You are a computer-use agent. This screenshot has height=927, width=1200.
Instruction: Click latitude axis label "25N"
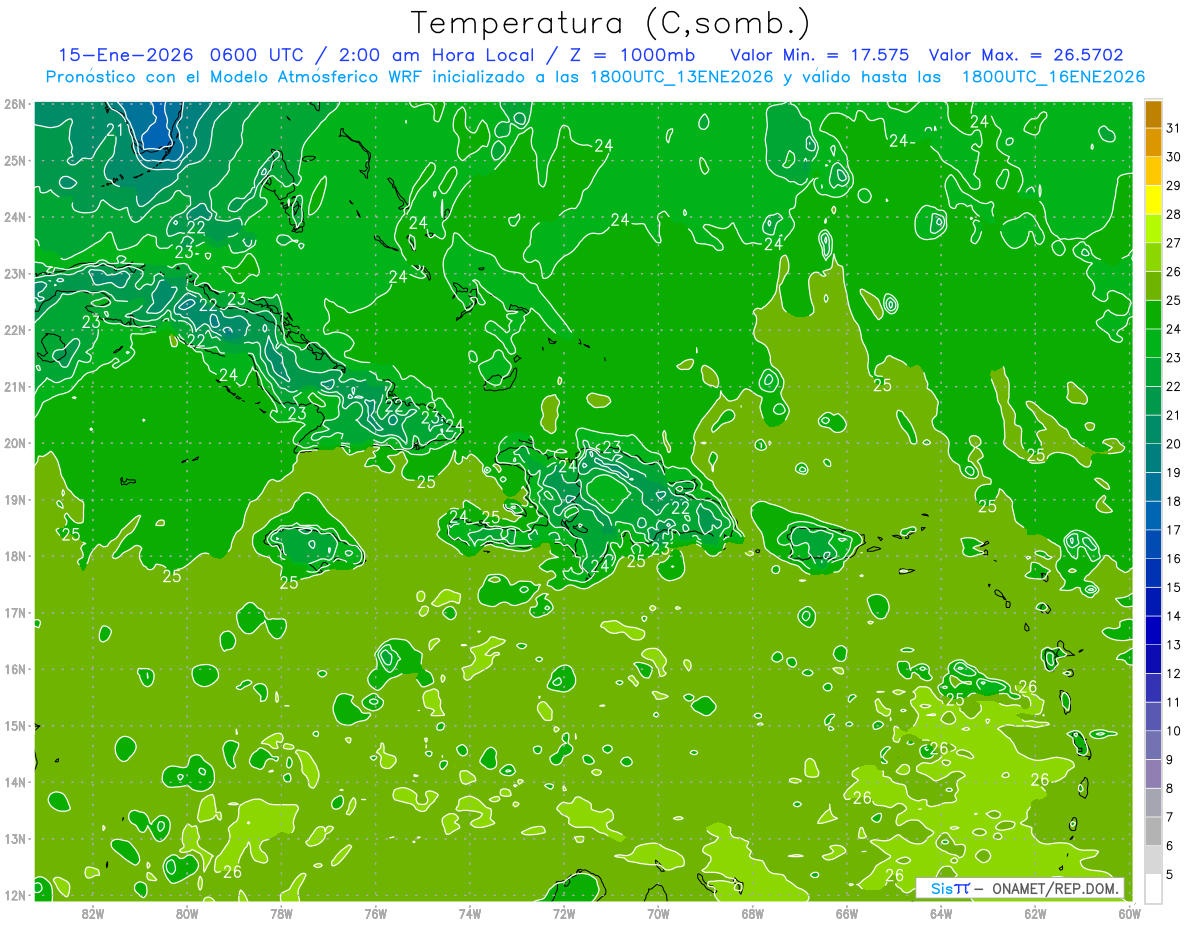click(x=14, y=160)
